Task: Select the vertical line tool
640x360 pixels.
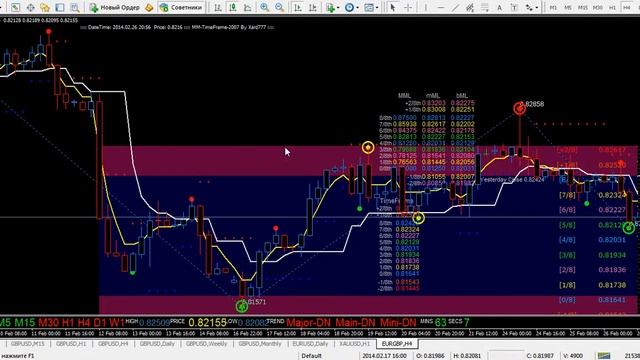Action: (425, 7)
